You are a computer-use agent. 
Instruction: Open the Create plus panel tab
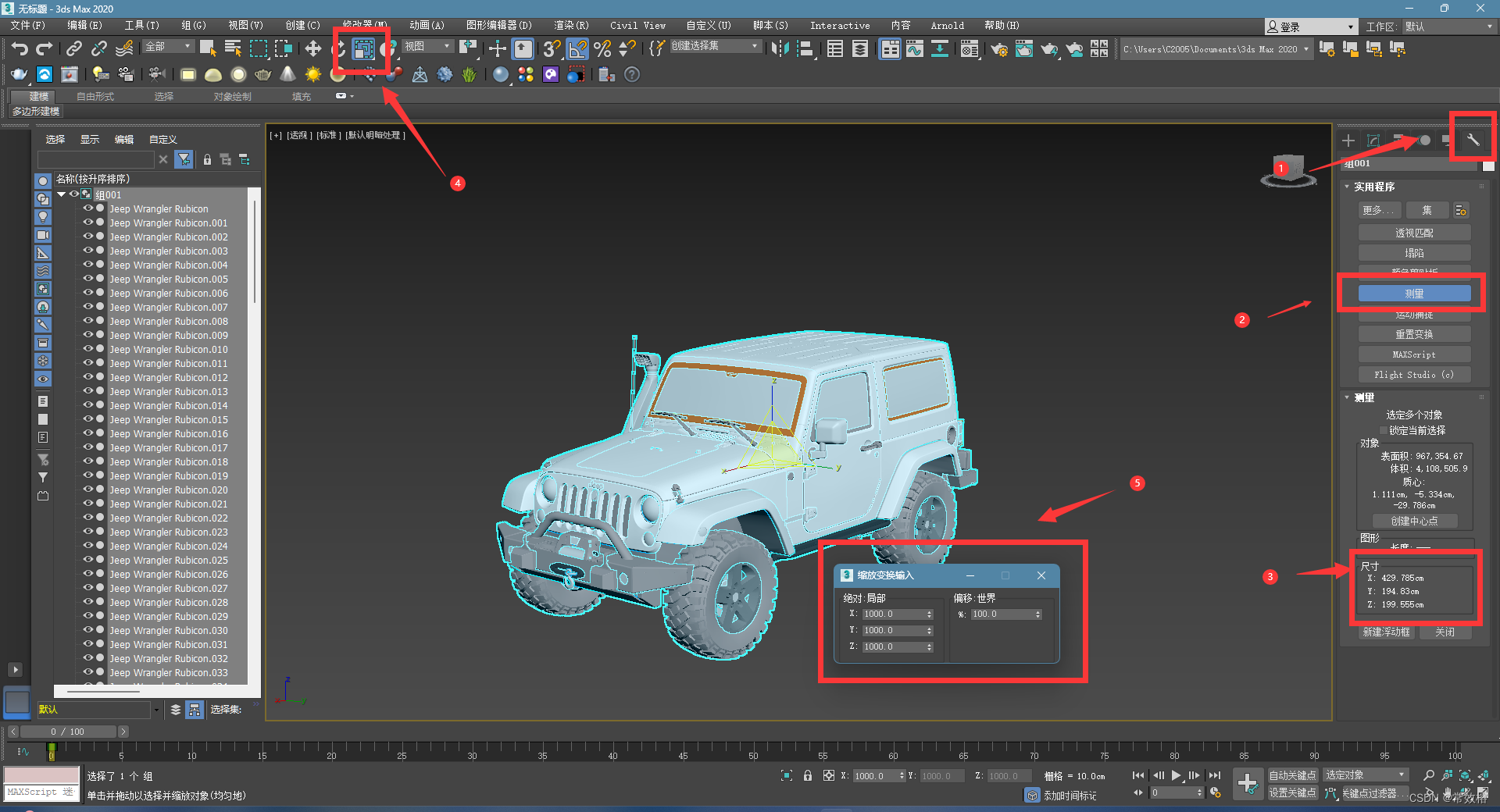pyautogui.click(x=1348, y=141)
